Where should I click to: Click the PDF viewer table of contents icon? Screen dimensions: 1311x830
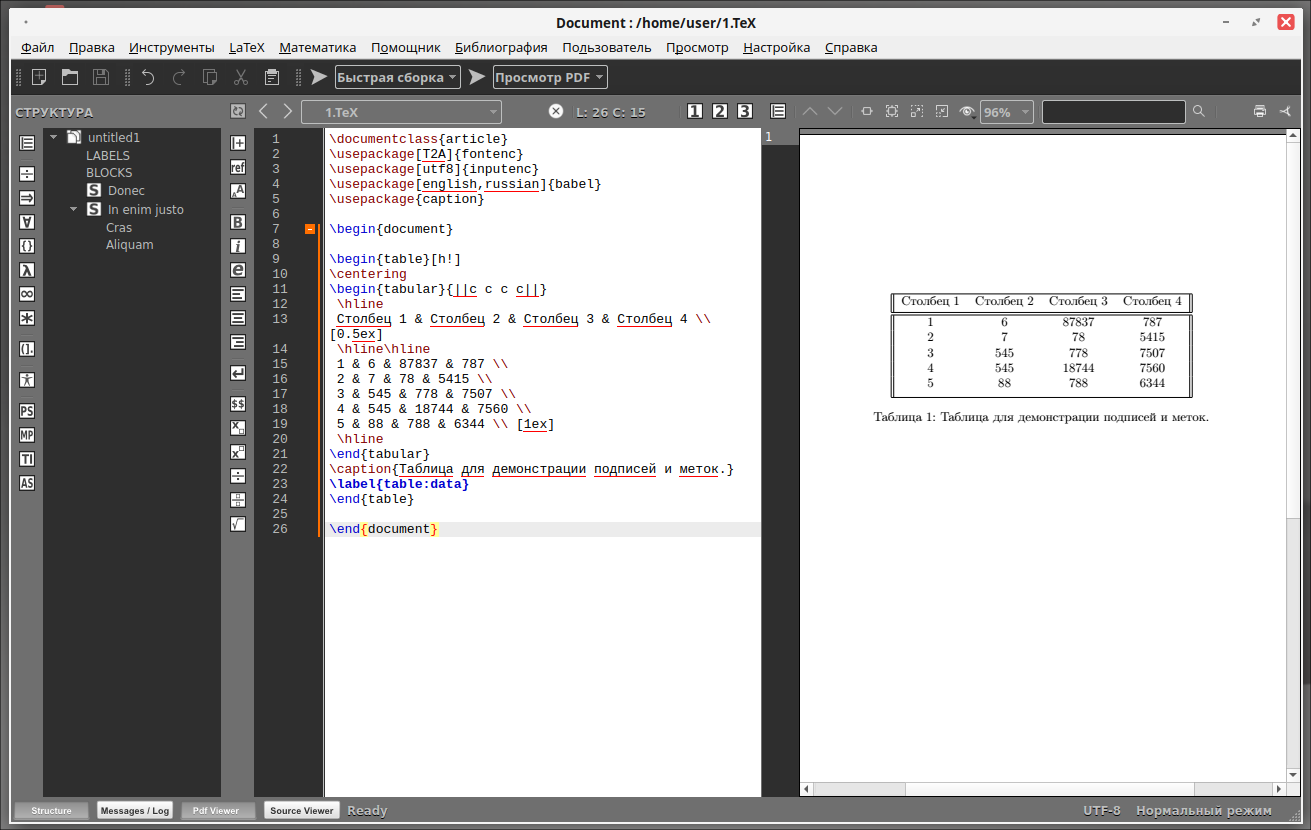(x=778, y=111)
